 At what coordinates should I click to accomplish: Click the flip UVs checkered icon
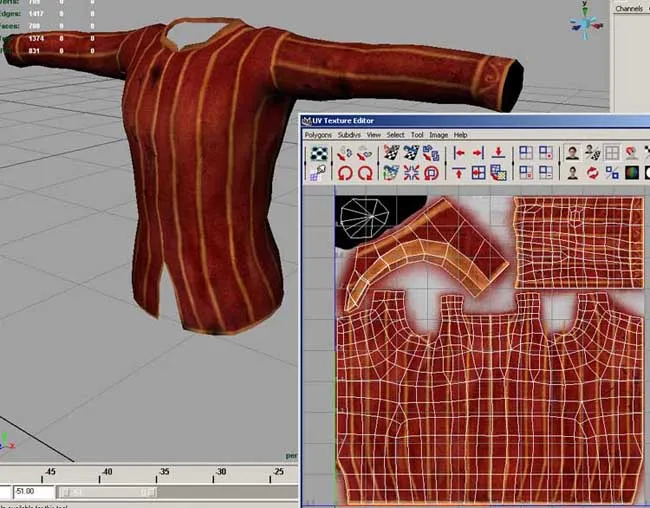389,154
